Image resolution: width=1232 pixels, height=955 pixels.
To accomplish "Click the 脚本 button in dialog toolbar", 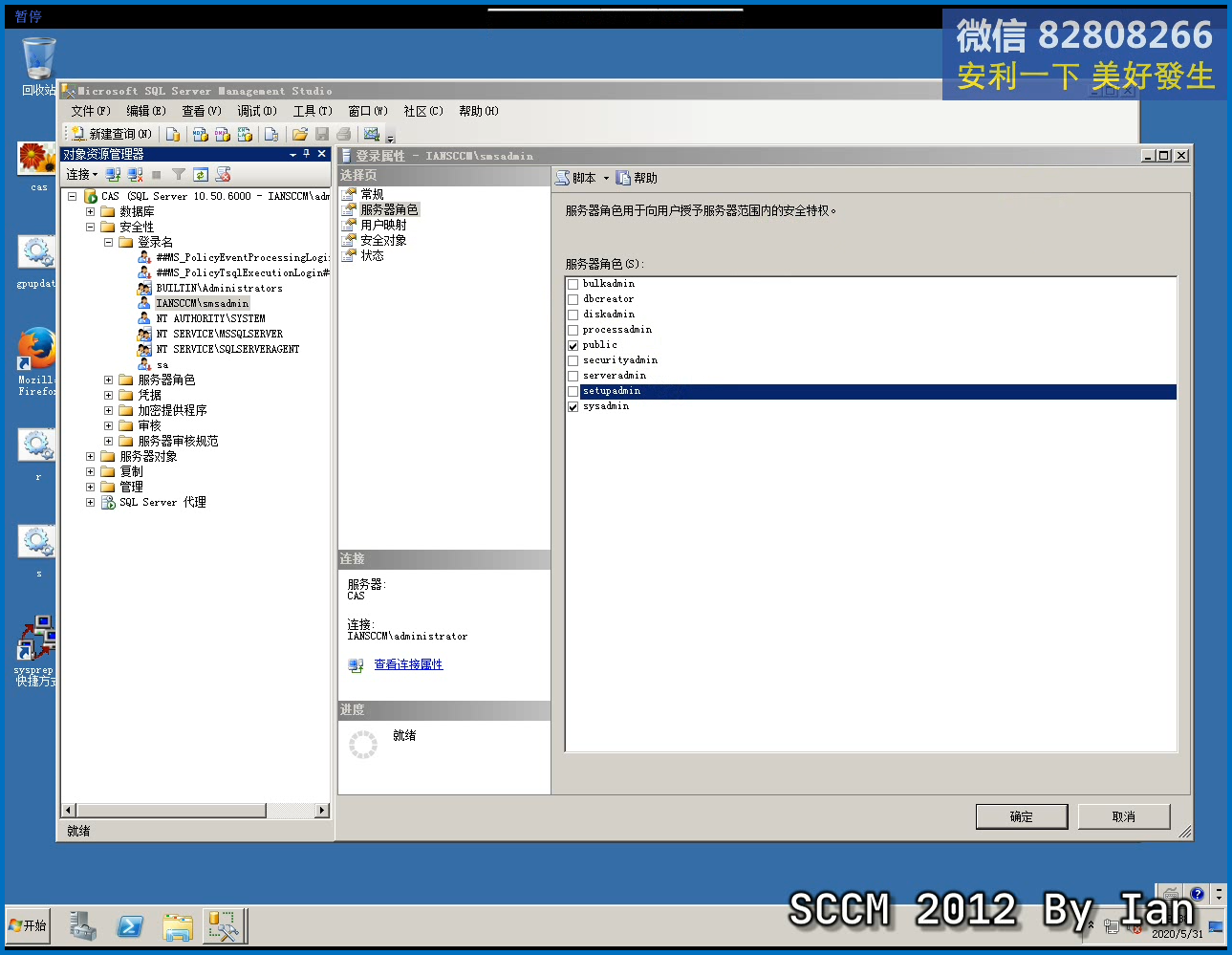I will 576,178.
